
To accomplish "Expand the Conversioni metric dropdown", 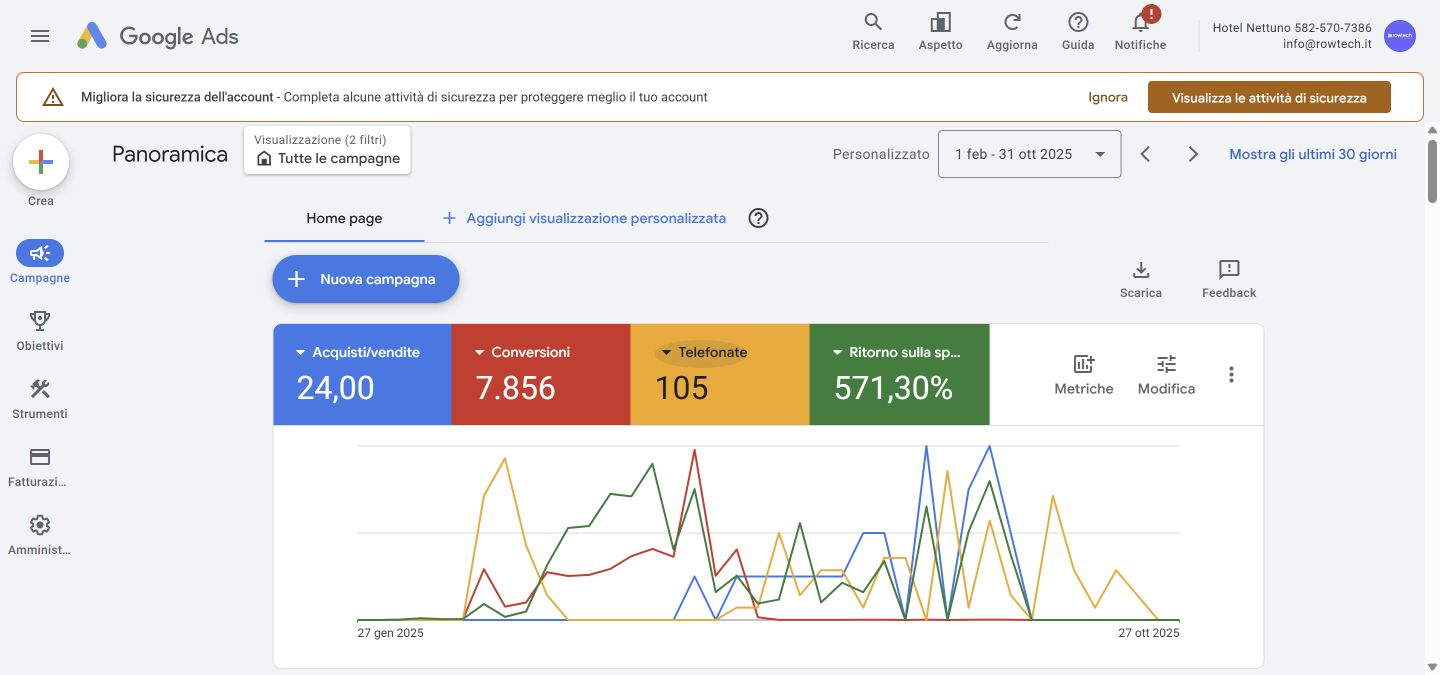I will (x=522, y=352).
